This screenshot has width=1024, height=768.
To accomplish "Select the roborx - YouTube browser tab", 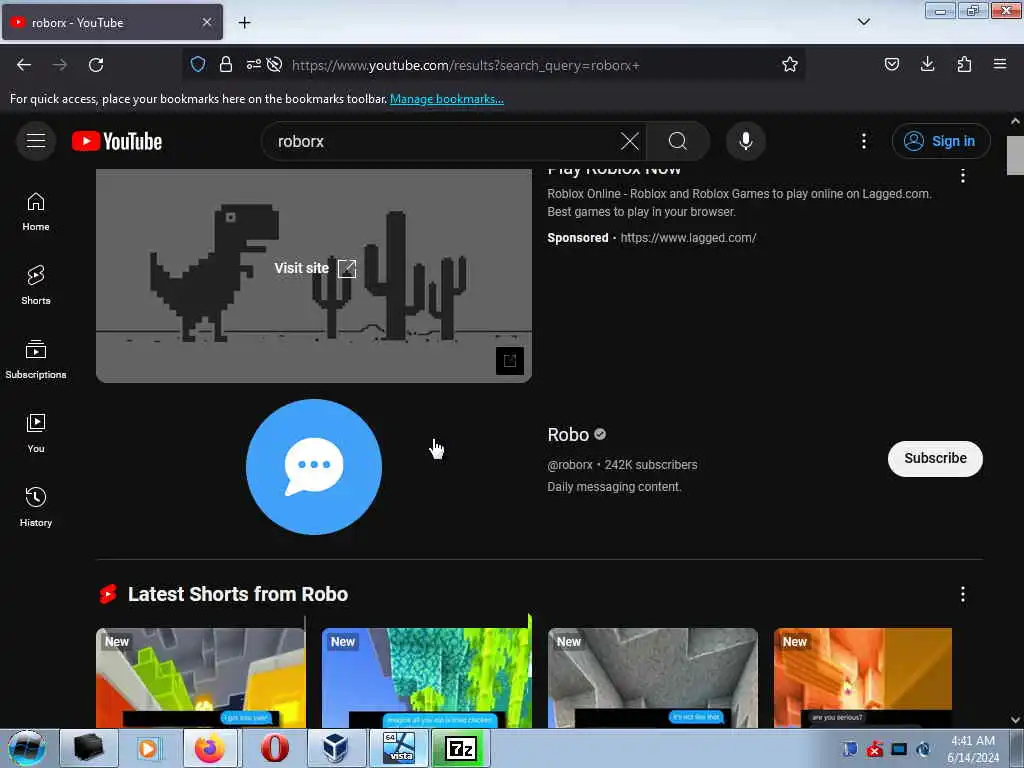I will (112, 22).
